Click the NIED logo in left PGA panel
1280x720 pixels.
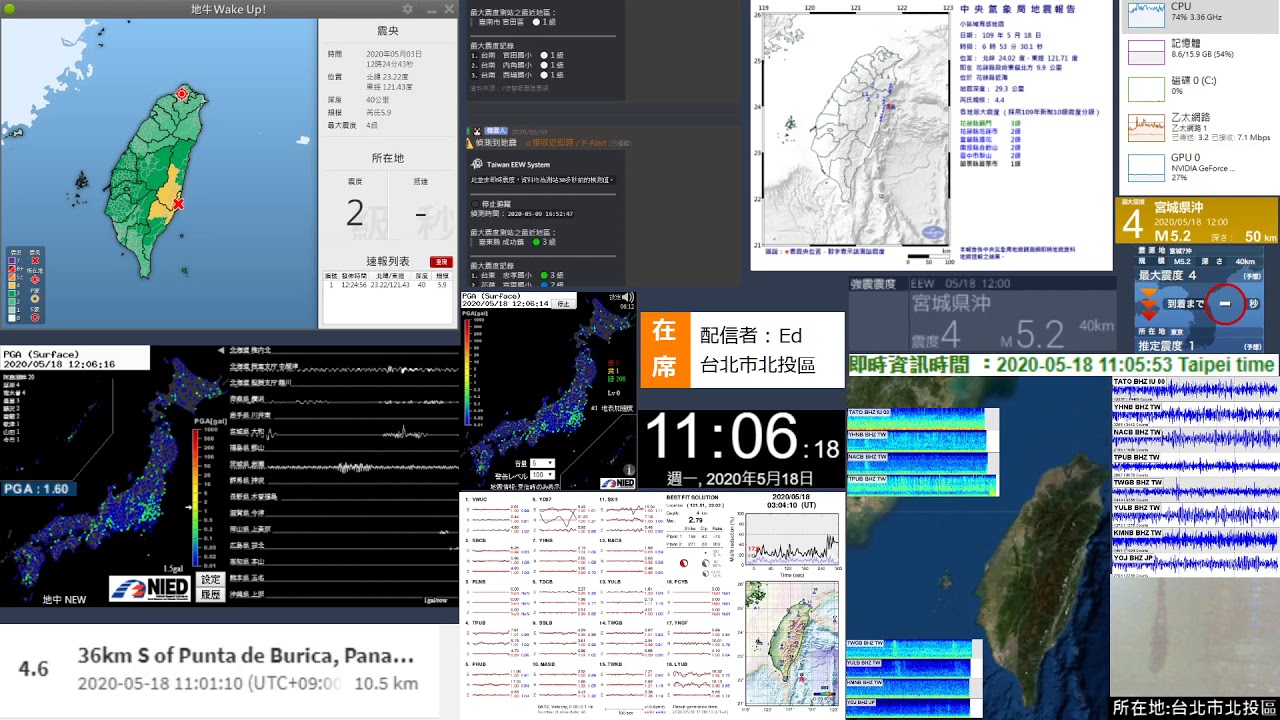pyautogui.click(x=150, y=588)
